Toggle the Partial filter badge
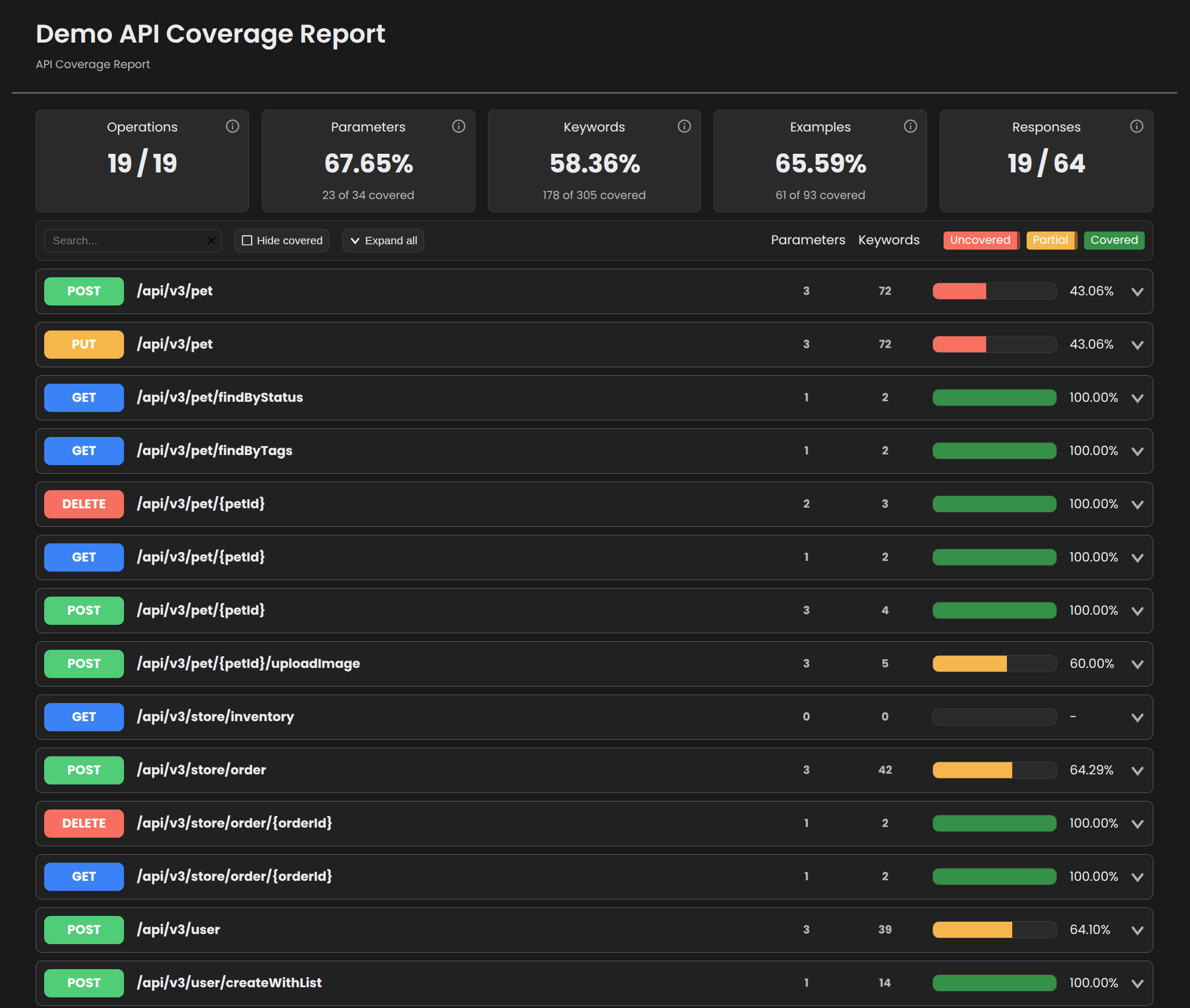1190x1008 pixels. pyautogui.click(x=1051, y=240)
